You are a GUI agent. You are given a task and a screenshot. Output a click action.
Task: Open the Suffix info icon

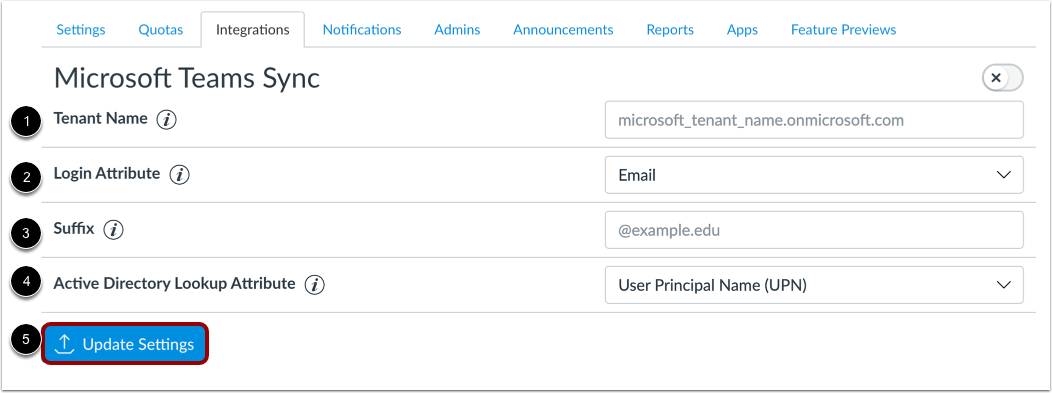pos(114,230)
